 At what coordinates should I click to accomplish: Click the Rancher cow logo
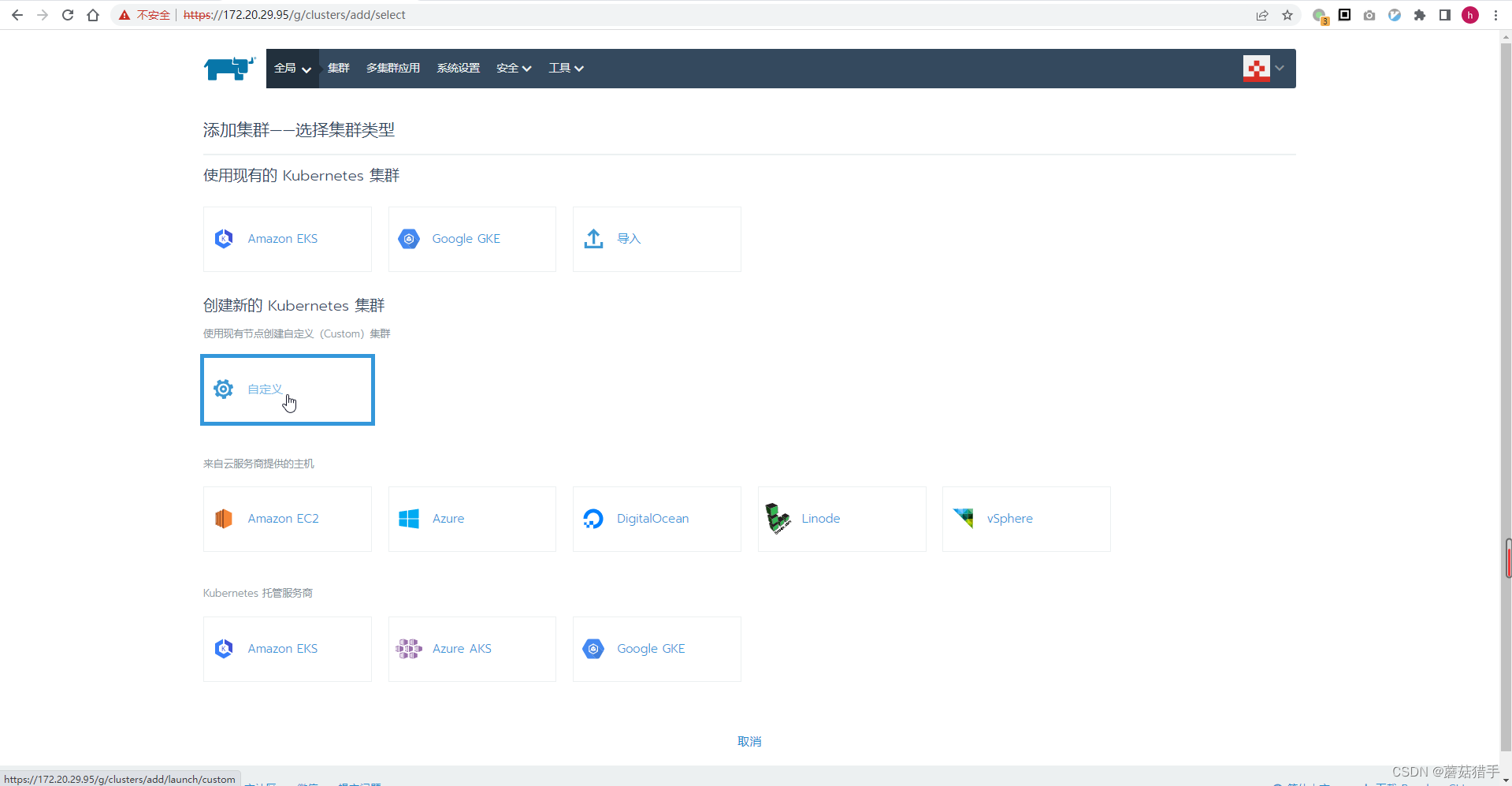click(x=229, y=69)
